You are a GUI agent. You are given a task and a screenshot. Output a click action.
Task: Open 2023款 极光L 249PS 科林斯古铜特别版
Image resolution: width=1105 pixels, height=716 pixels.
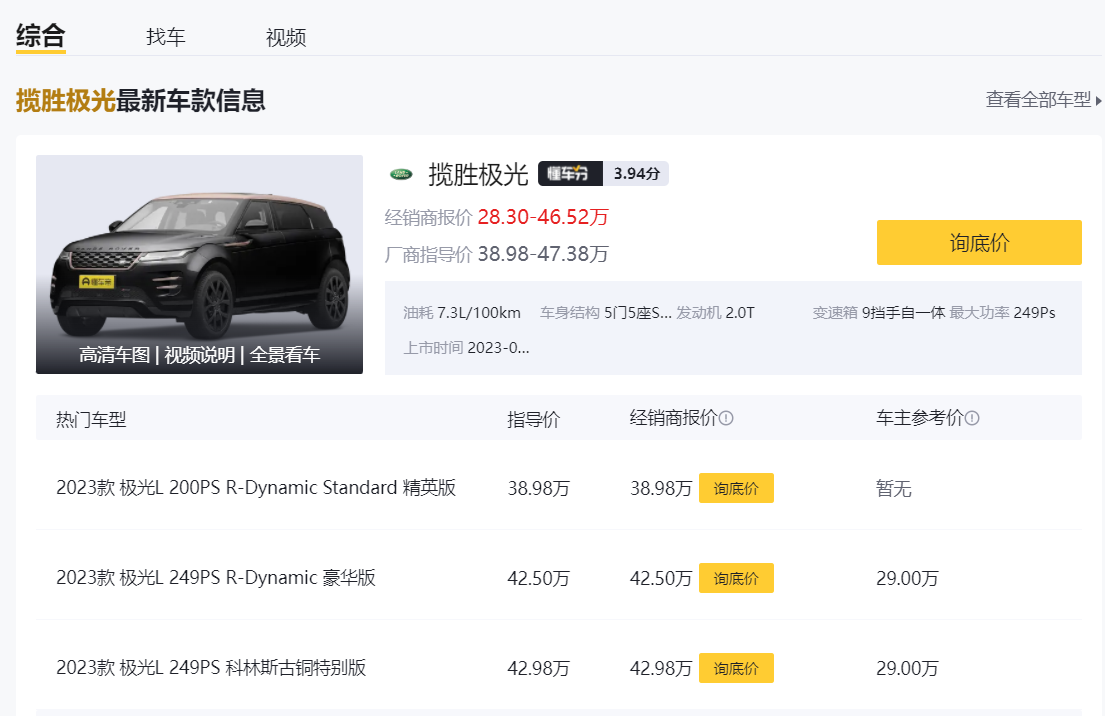(x=211, y=667)
